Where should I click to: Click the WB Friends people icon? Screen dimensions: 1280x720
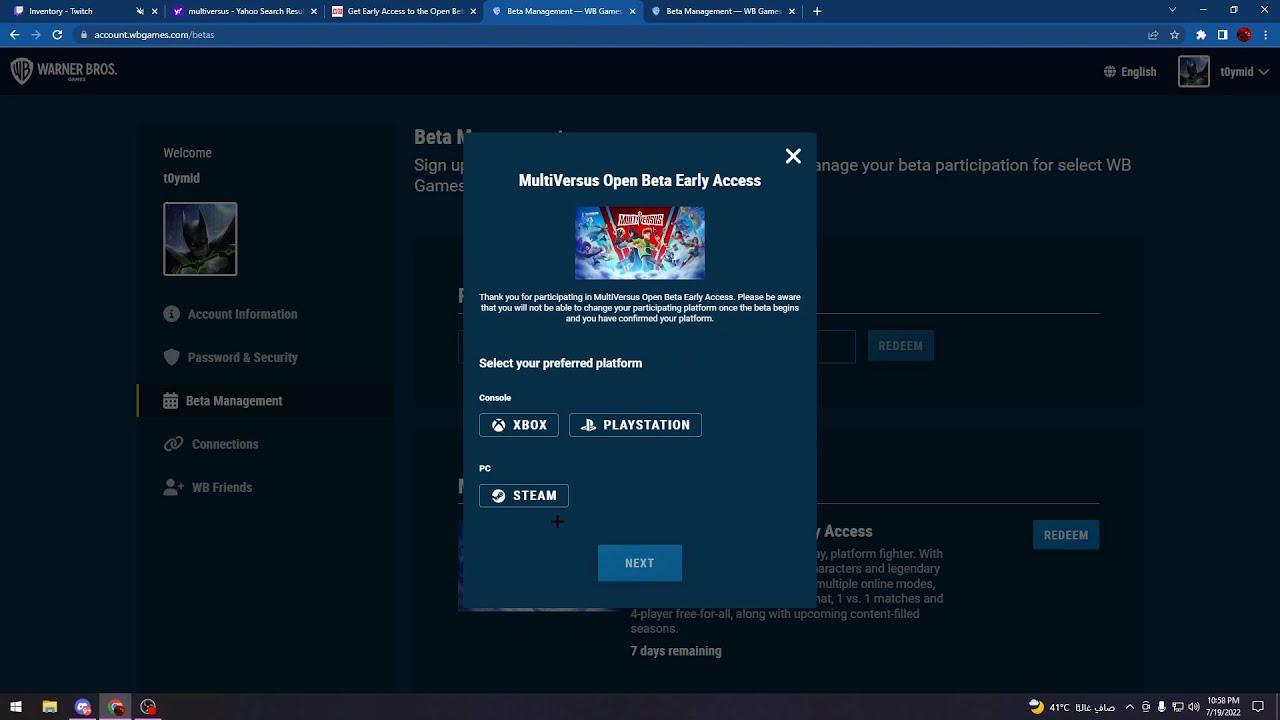(x=173, y=487)
